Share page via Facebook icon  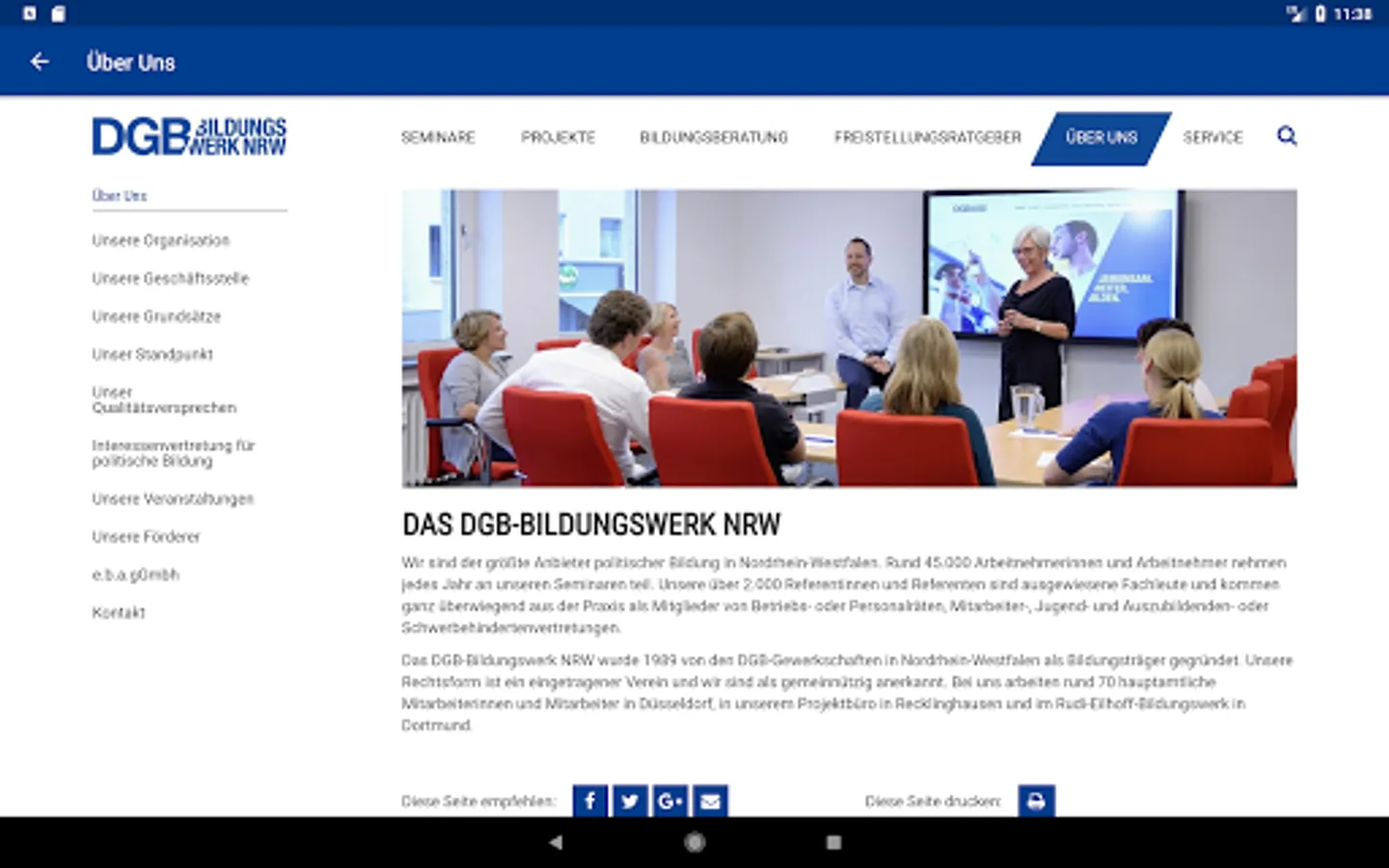coord(590,800)
